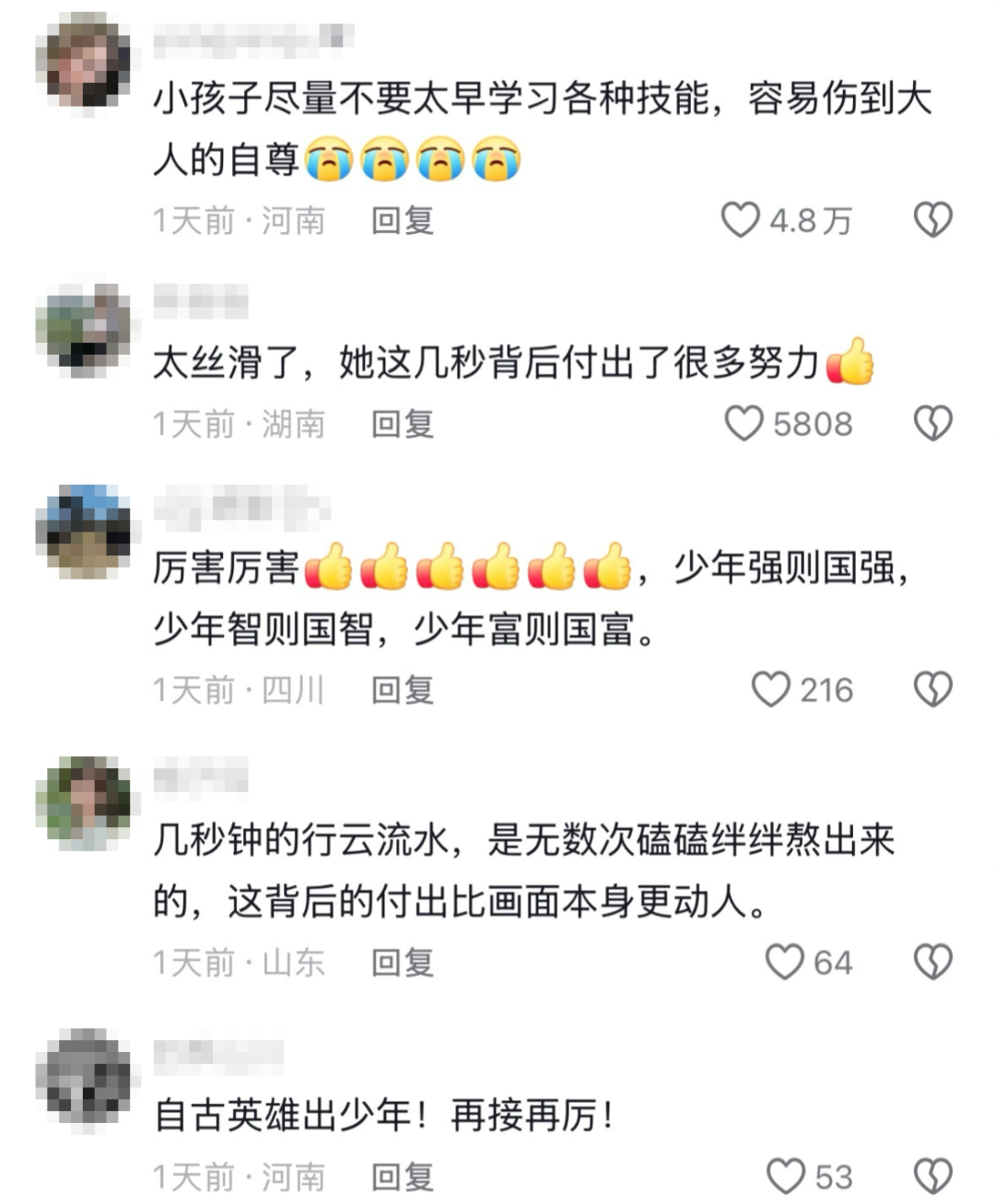995x1204 pixels.
Task: Dislike the 少年强则国强 comment from 四川
Action: tap(932, 689)
